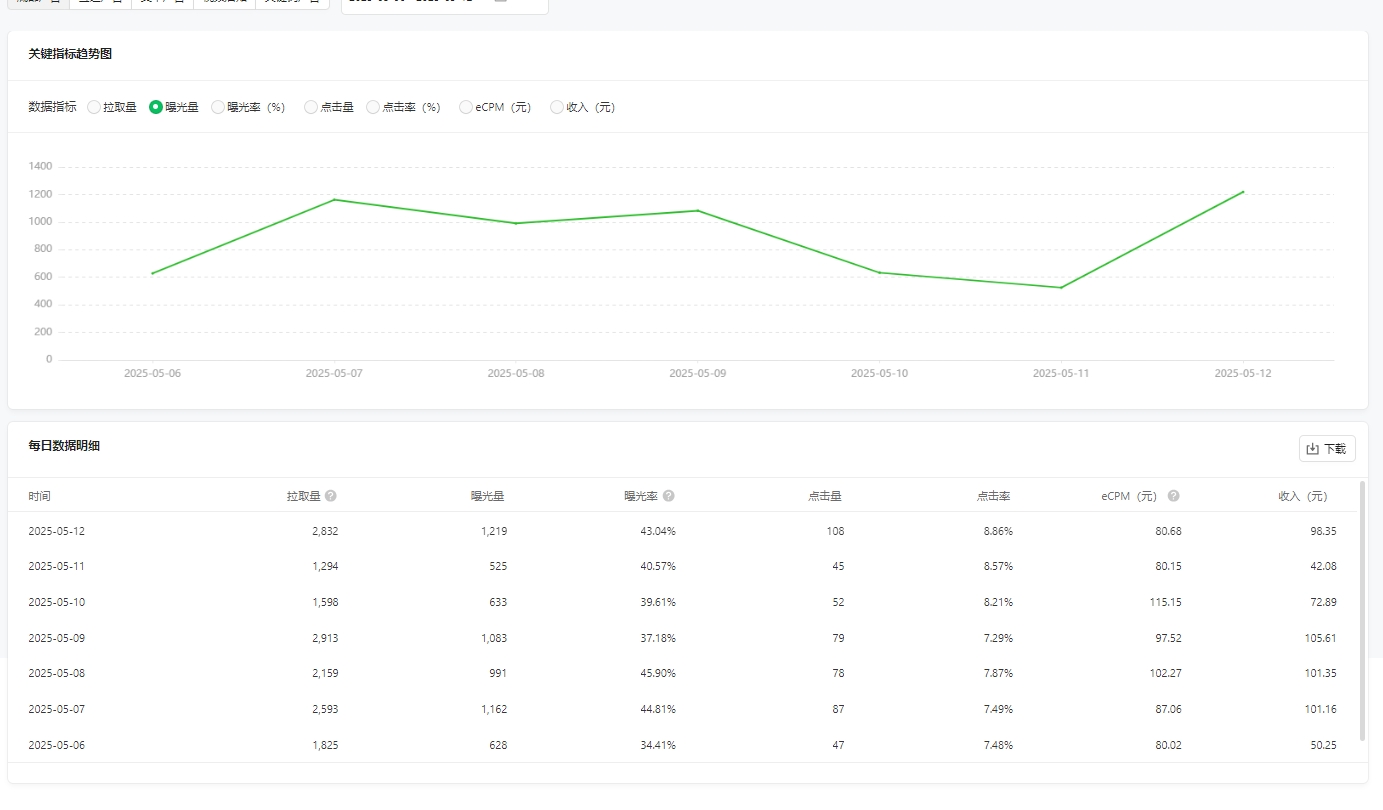Click the 2025-05-07 date in table row
This screenshot has width=1383, height=810.
point(57,709)
